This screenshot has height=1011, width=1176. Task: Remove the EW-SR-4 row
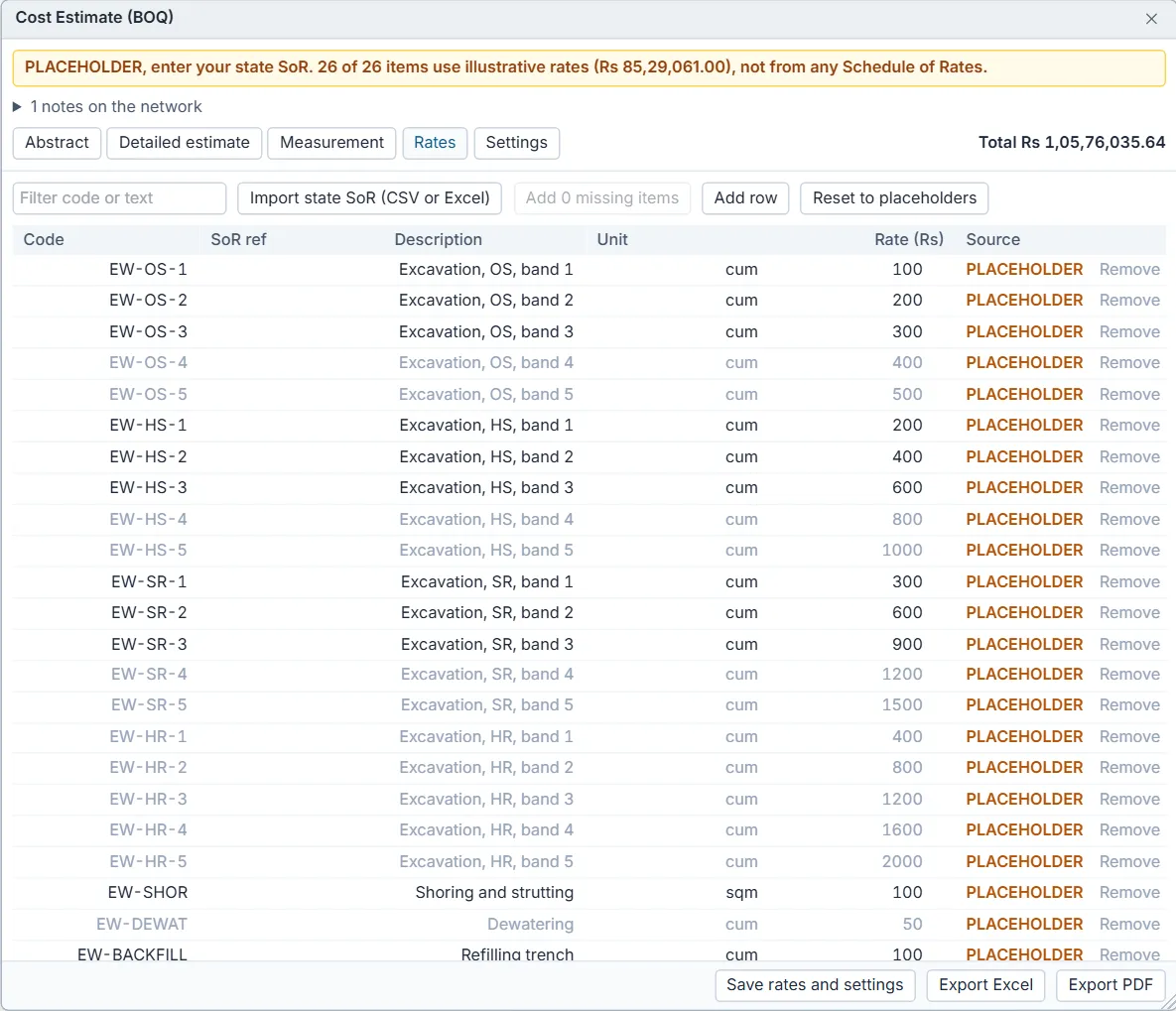pos(1129,674)
